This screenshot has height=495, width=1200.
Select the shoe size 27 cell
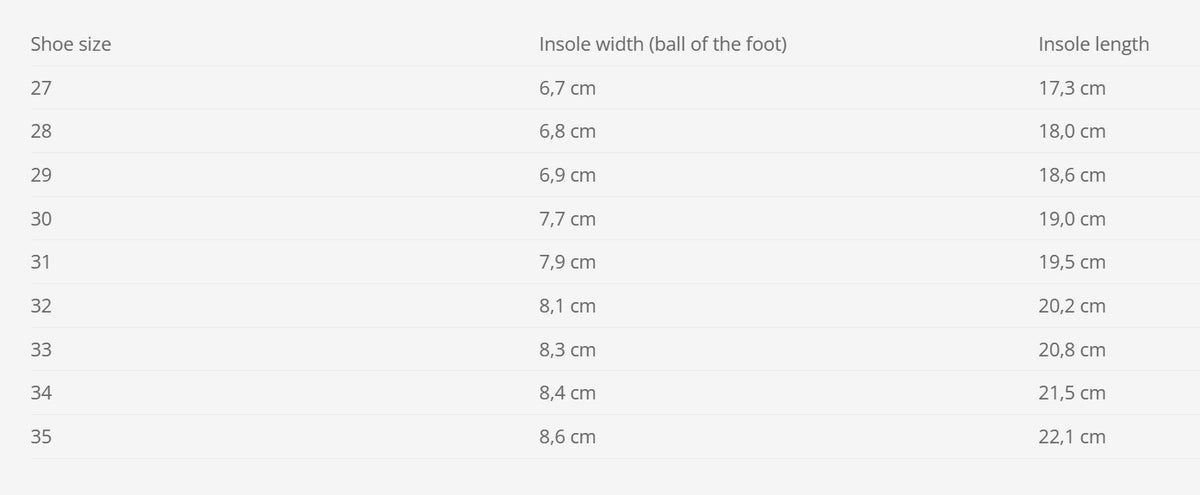point(41,88)
